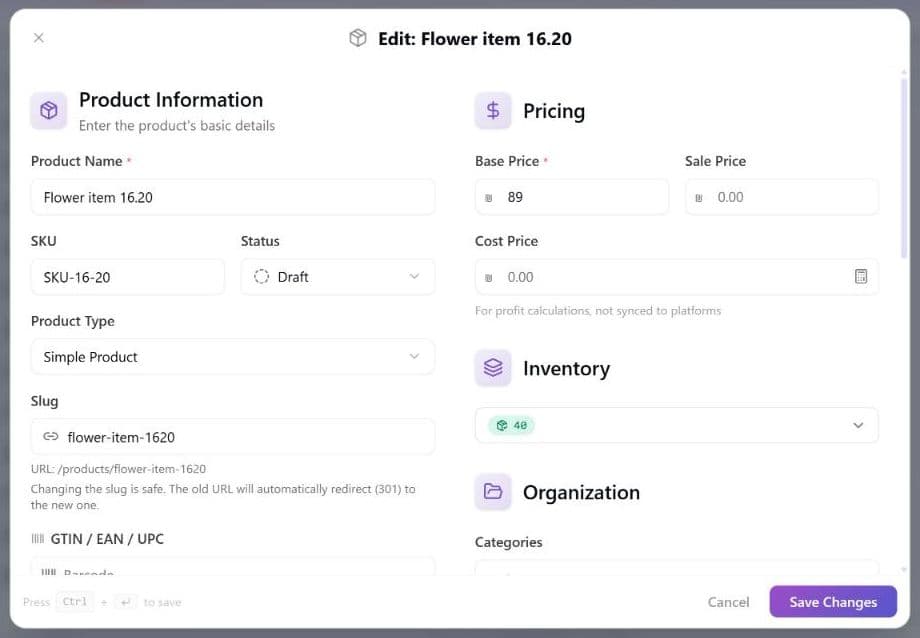The image size is (920, 638).
Task: Click the Cancel button
Action: [x=728, y=602]
